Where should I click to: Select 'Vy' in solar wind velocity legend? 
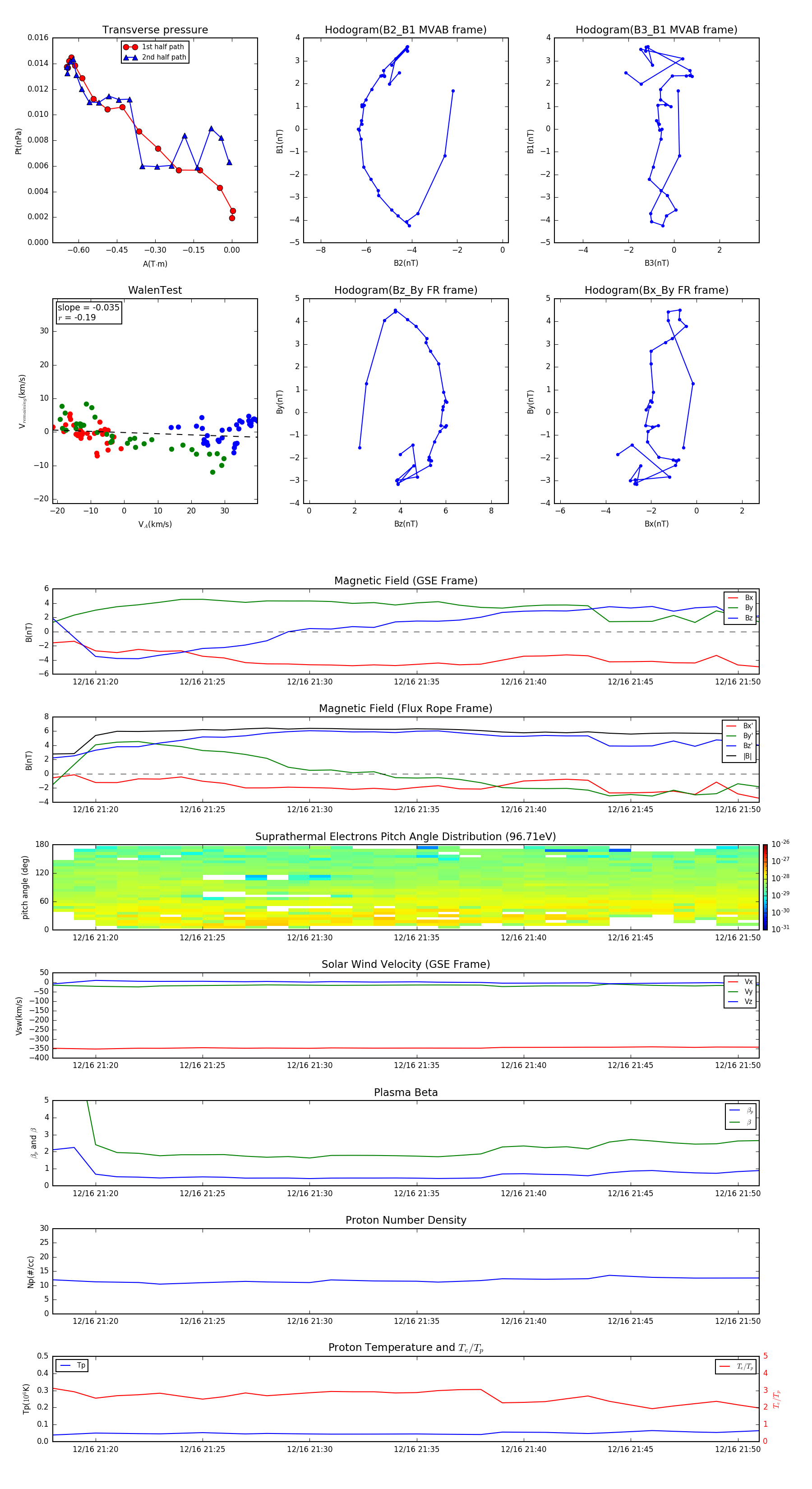tap(740, 992)
